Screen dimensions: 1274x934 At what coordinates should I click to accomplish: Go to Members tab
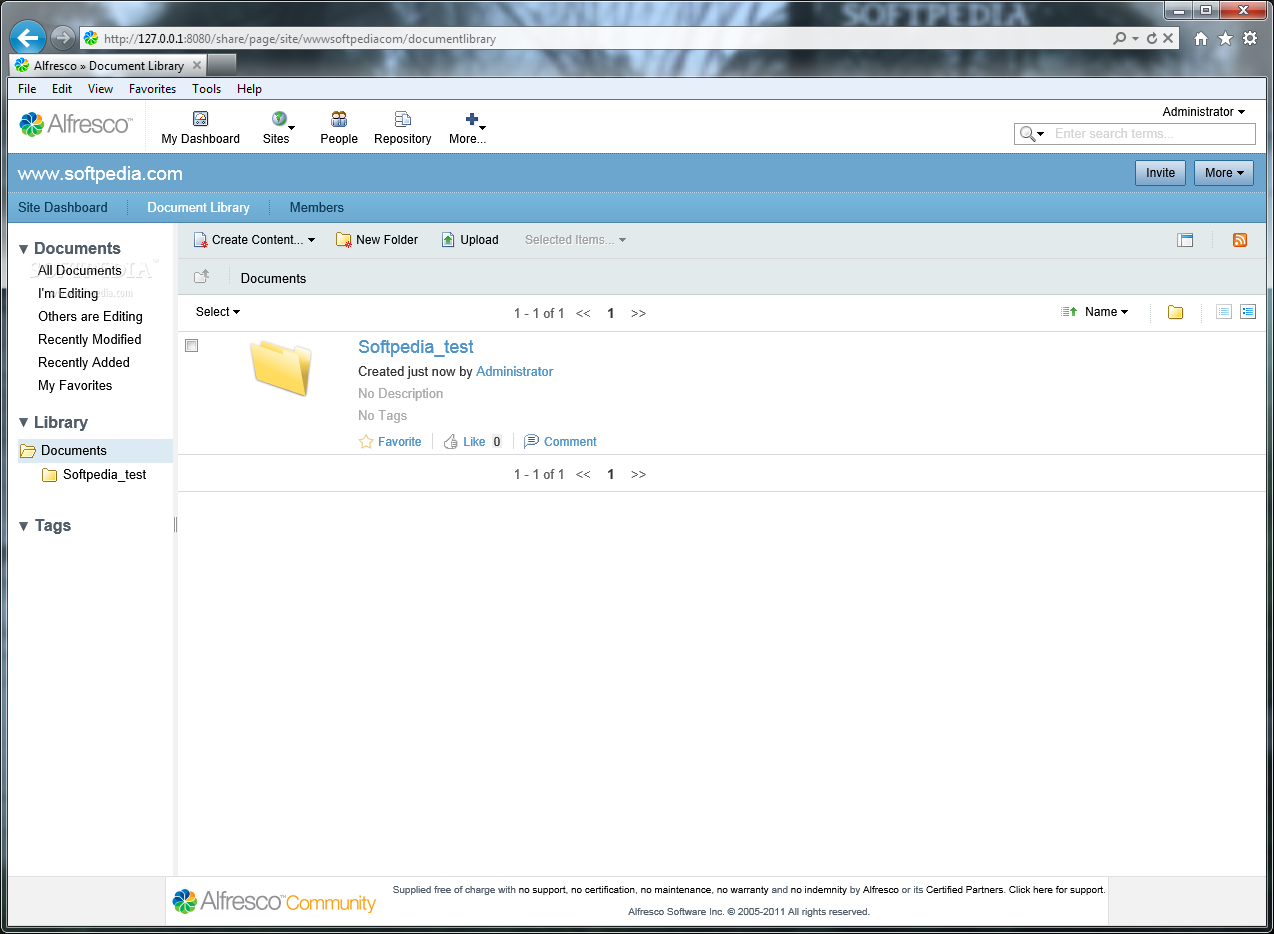coord(316,208)
